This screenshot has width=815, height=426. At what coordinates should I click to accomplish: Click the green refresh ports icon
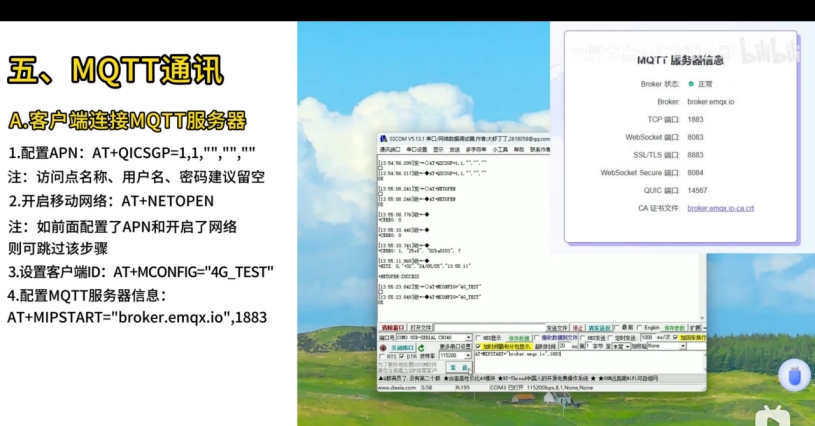point(421,348)
